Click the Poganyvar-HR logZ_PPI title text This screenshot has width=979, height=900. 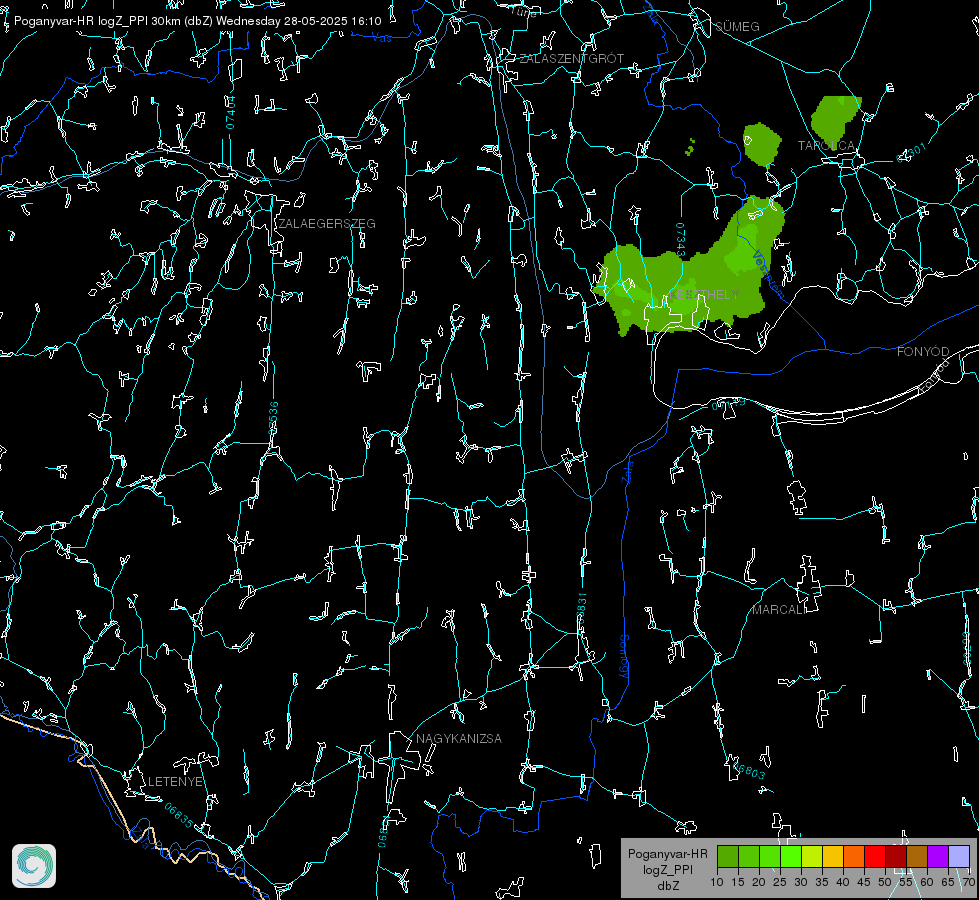[x=197, y=21]
